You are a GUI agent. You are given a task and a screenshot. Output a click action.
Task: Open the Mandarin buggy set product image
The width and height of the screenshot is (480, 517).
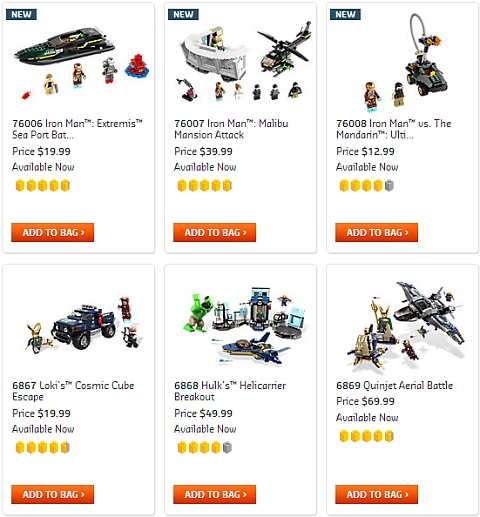click(405, 62)
